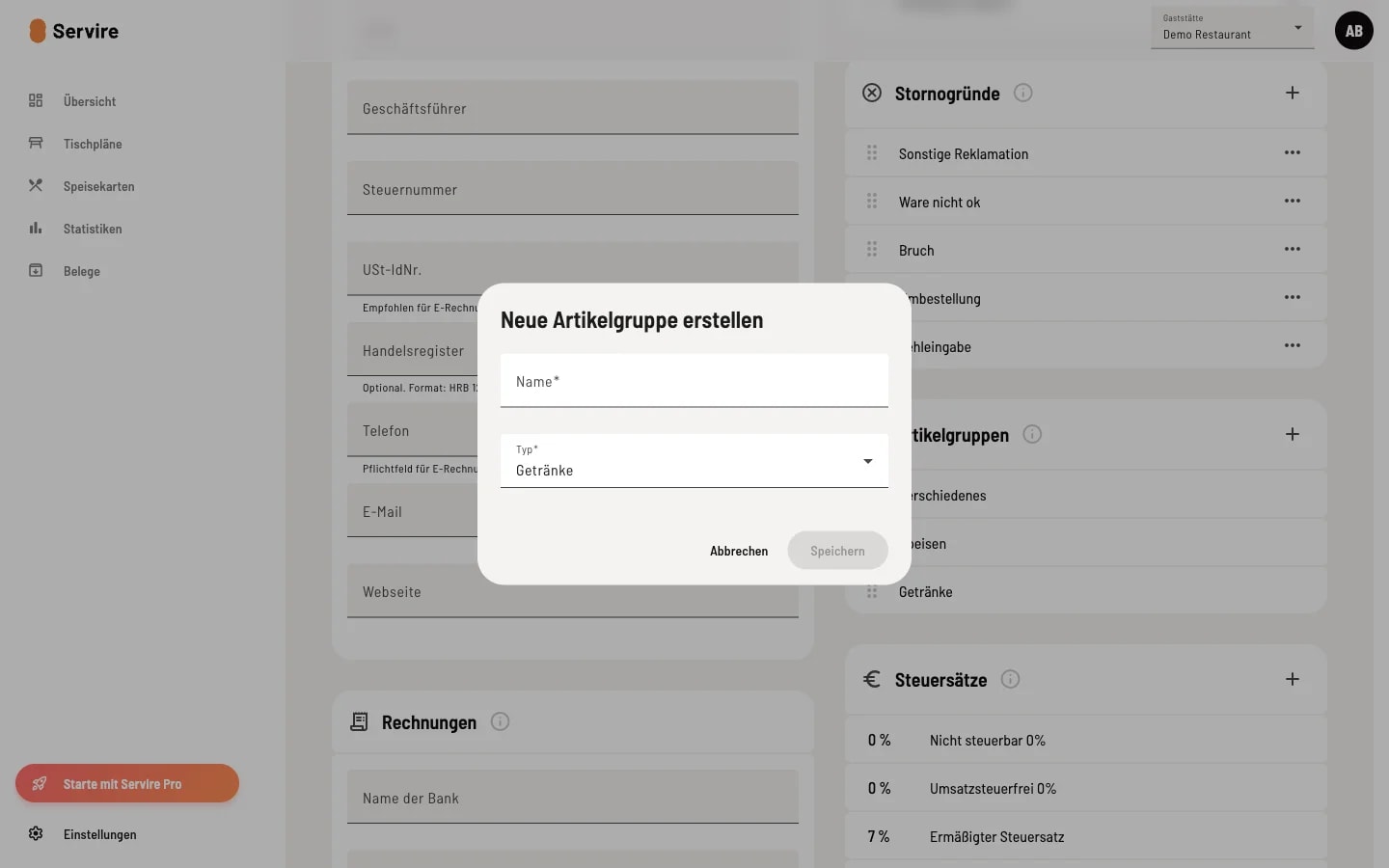Viewport: 1389px width, 868px height.
Task: Click the Speisekarten cutlery icon
Action: pos(36,185)
